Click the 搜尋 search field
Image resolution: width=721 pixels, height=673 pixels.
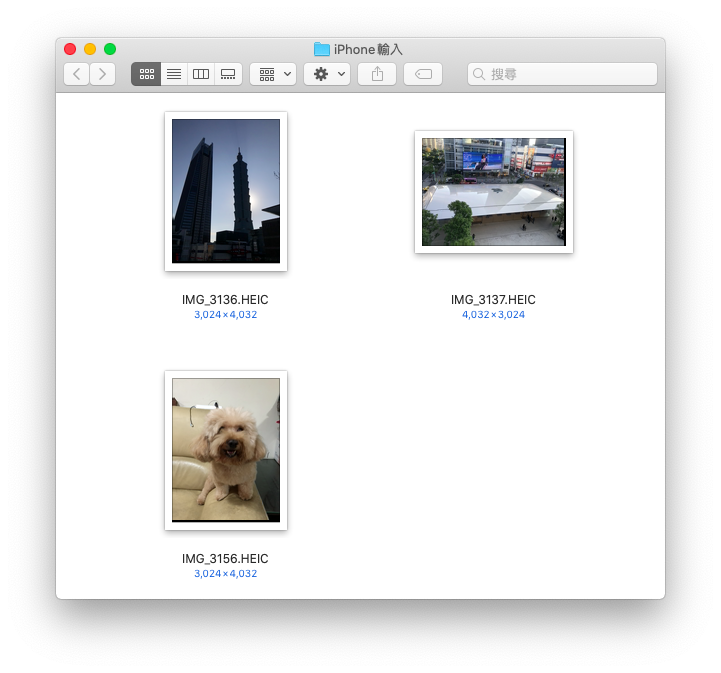point(562,74)
